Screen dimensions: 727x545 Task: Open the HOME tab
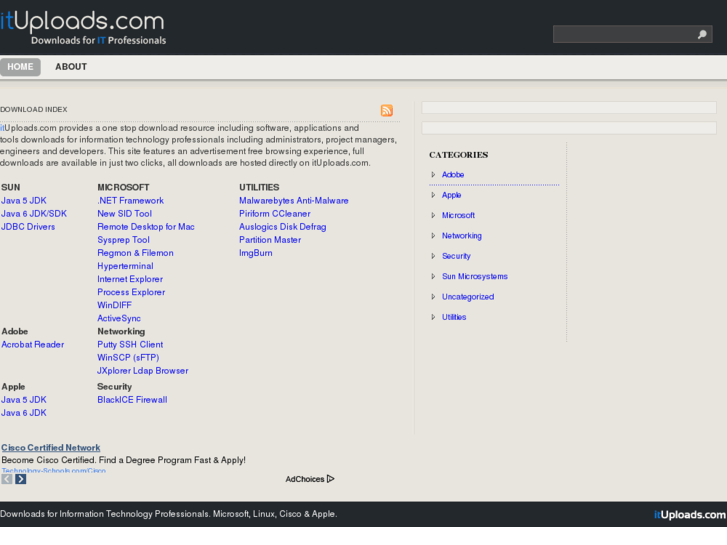[20, 67]
